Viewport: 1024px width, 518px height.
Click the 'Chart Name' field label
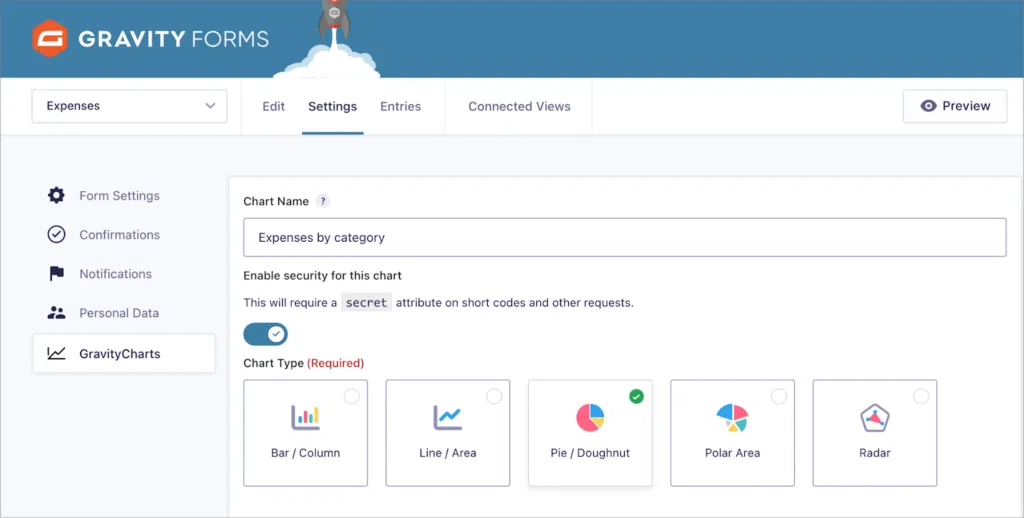click(276, 201)
